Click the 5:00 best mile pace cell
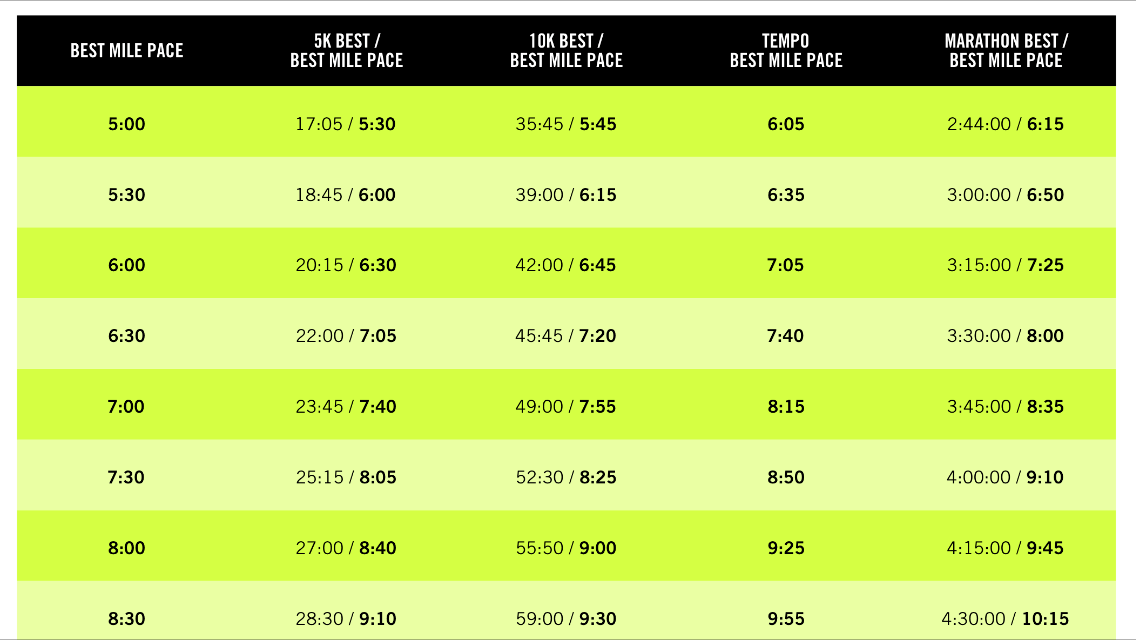1136x640 pixels. click(127, 125)
